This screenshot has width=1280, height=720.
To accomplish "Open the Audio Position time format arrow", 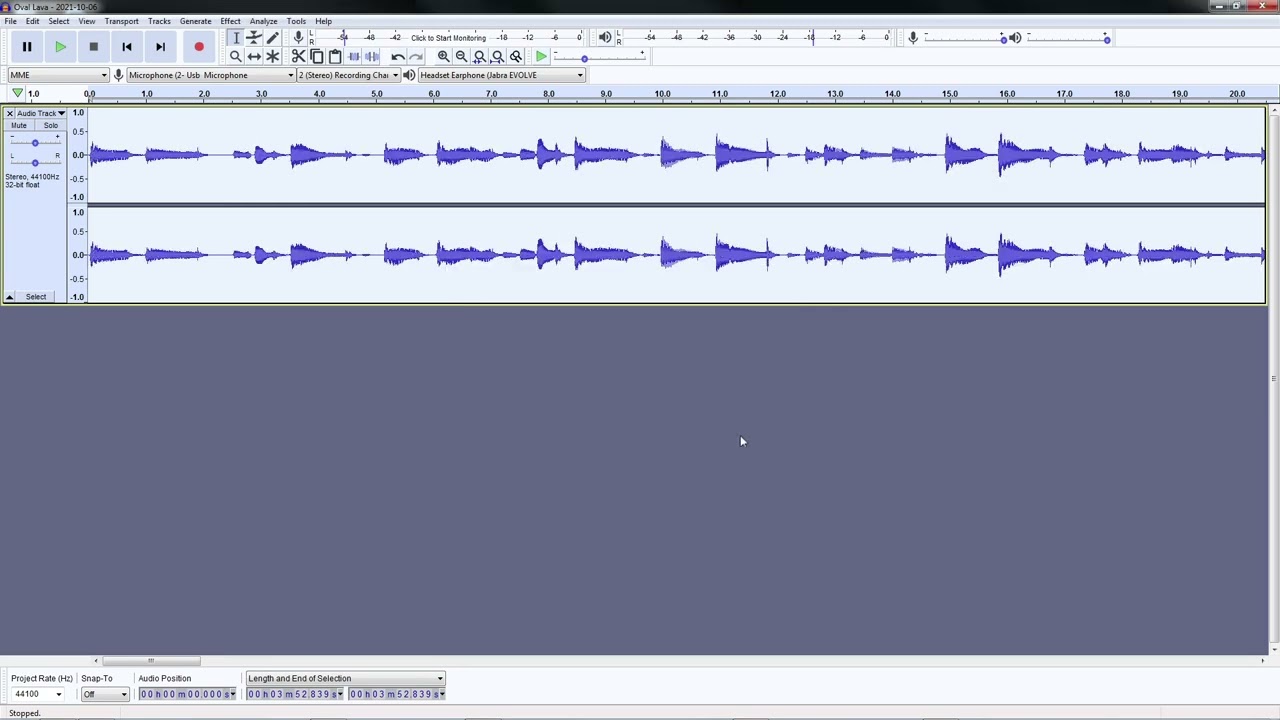I will [233, 694].
